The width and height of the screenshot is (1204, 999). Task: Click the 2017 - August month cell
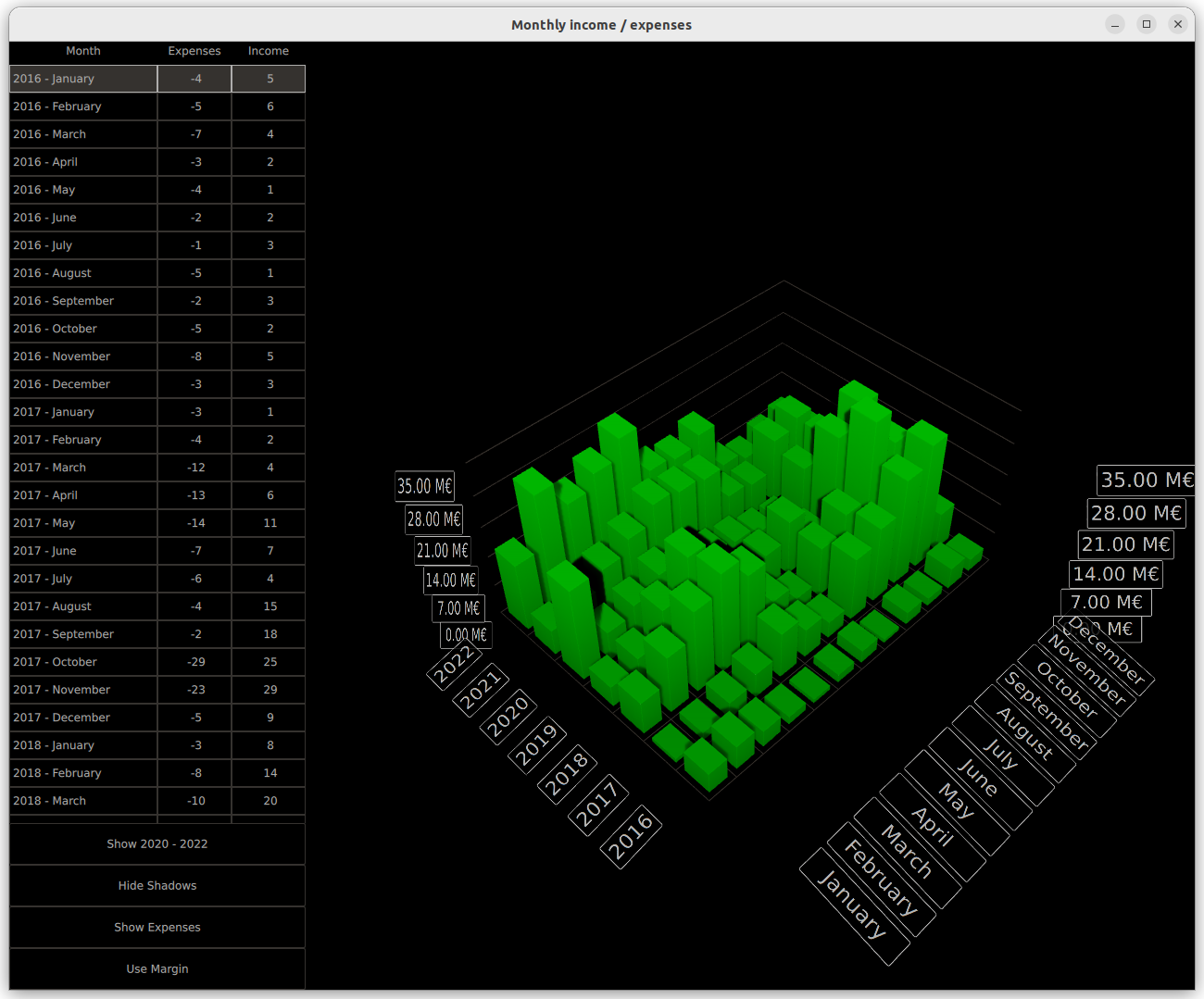pos(83,606)
